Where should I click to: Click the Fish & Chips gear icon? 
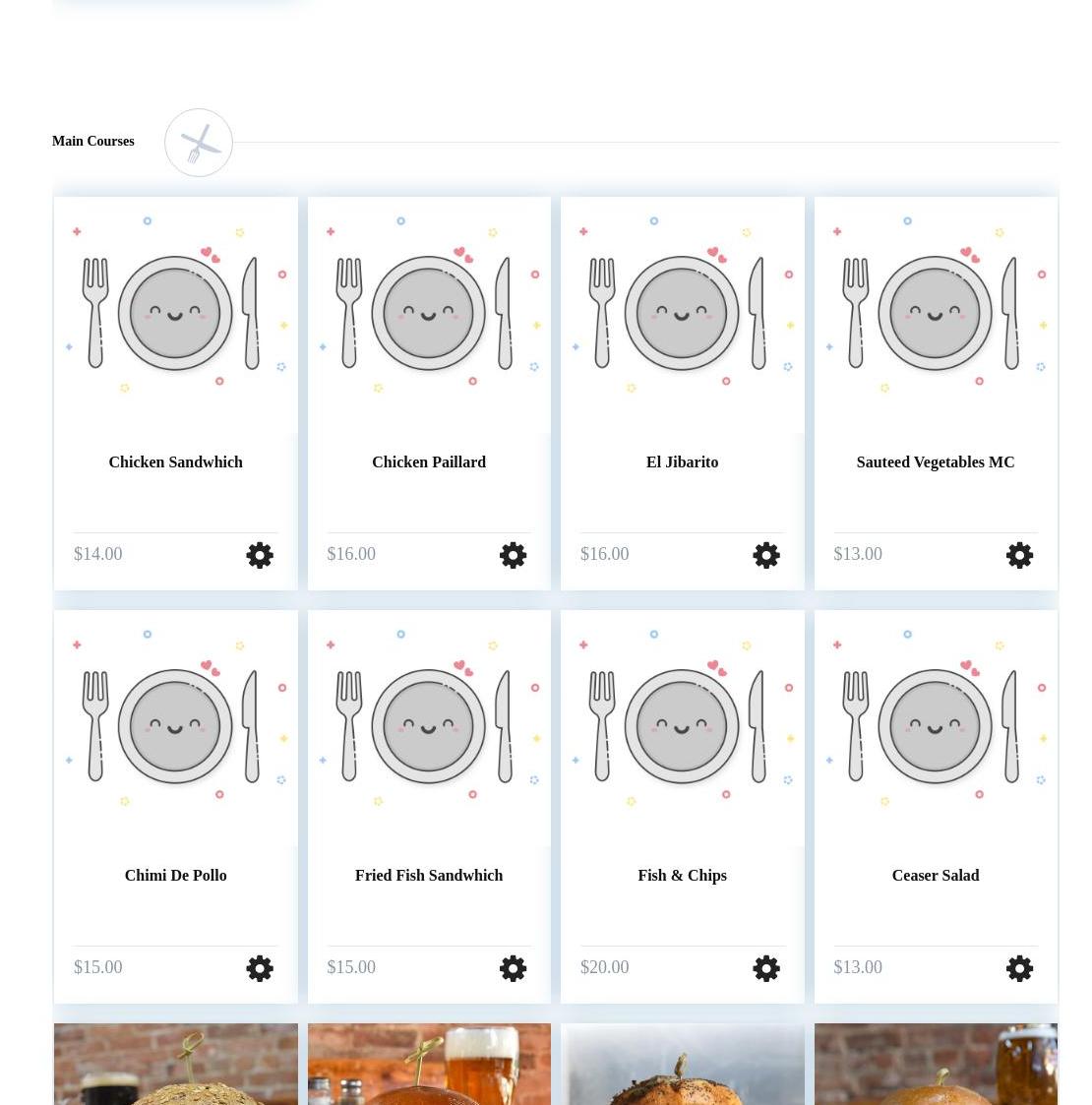(765, 968)
